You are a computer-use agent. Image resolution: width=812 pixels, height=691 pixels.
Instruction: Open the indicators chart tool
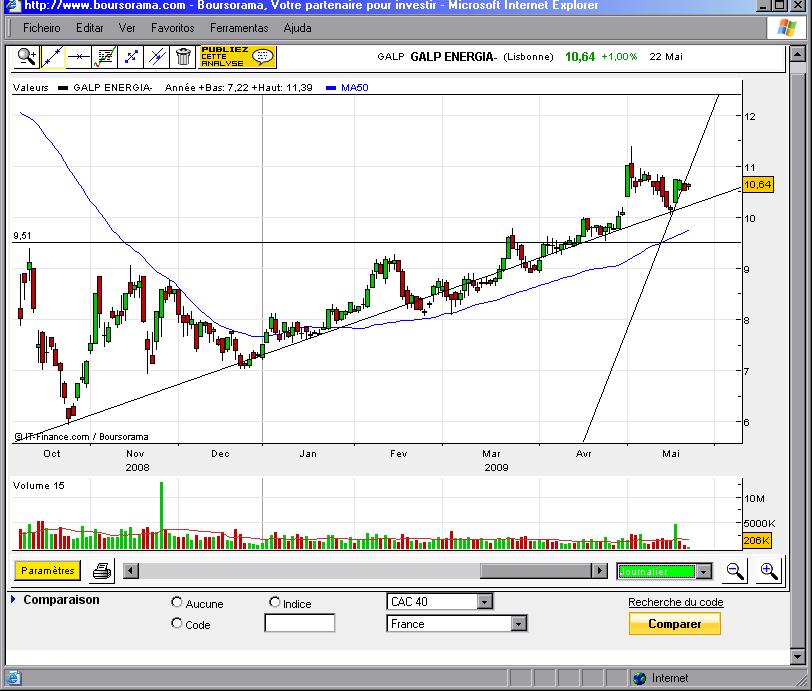tap(105, 56)
